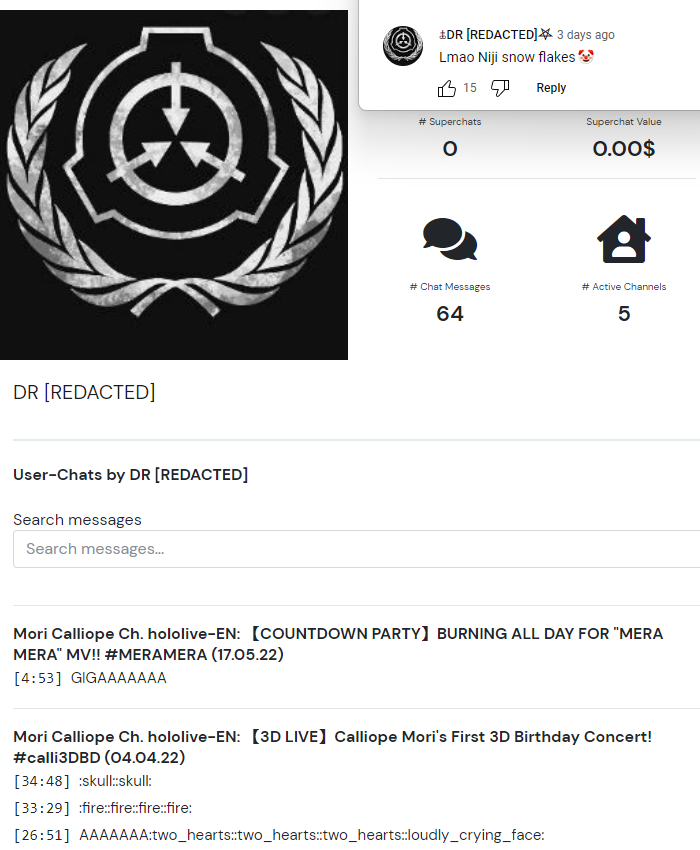Viewport: 700px width, 850px height.
Task: Click the '3 days ago' comment timestamp
Action: (586, 35)
